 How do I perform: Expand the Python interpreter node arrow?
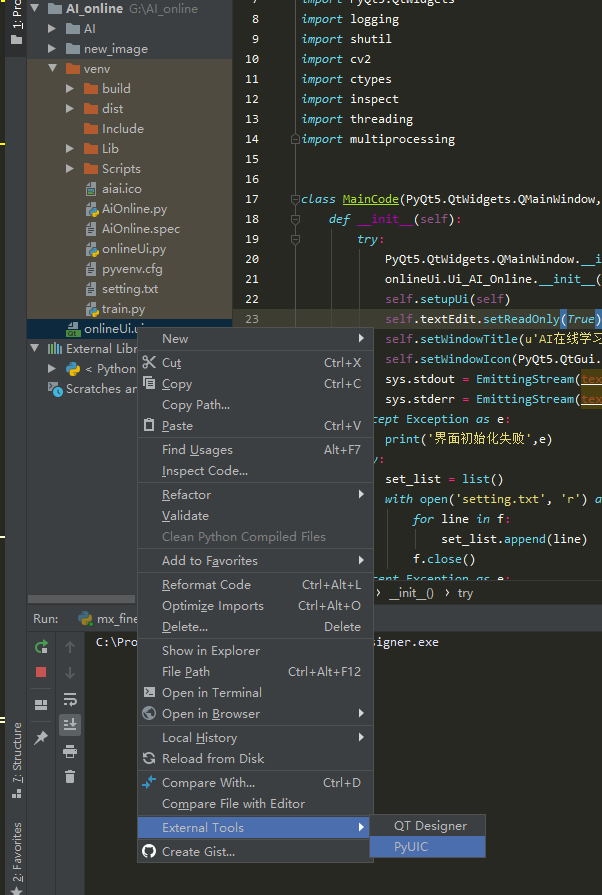[52, 369]
